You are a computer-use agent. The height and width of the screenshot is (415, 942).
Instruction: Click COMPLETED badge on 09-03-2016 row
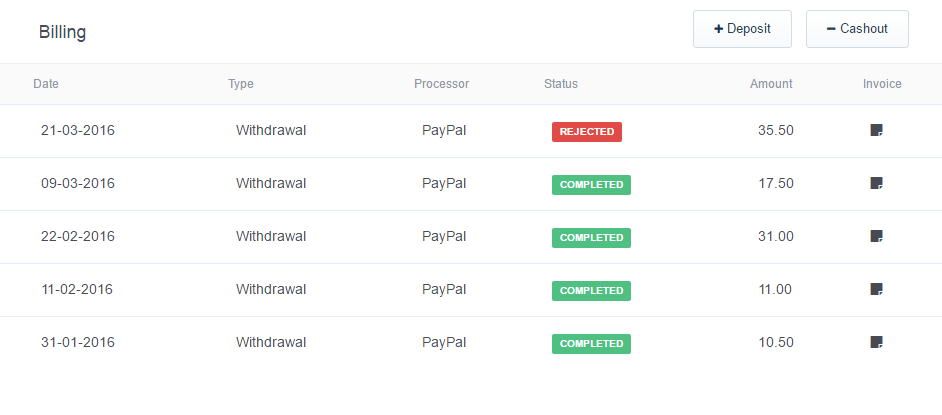(x=591, y=185)
